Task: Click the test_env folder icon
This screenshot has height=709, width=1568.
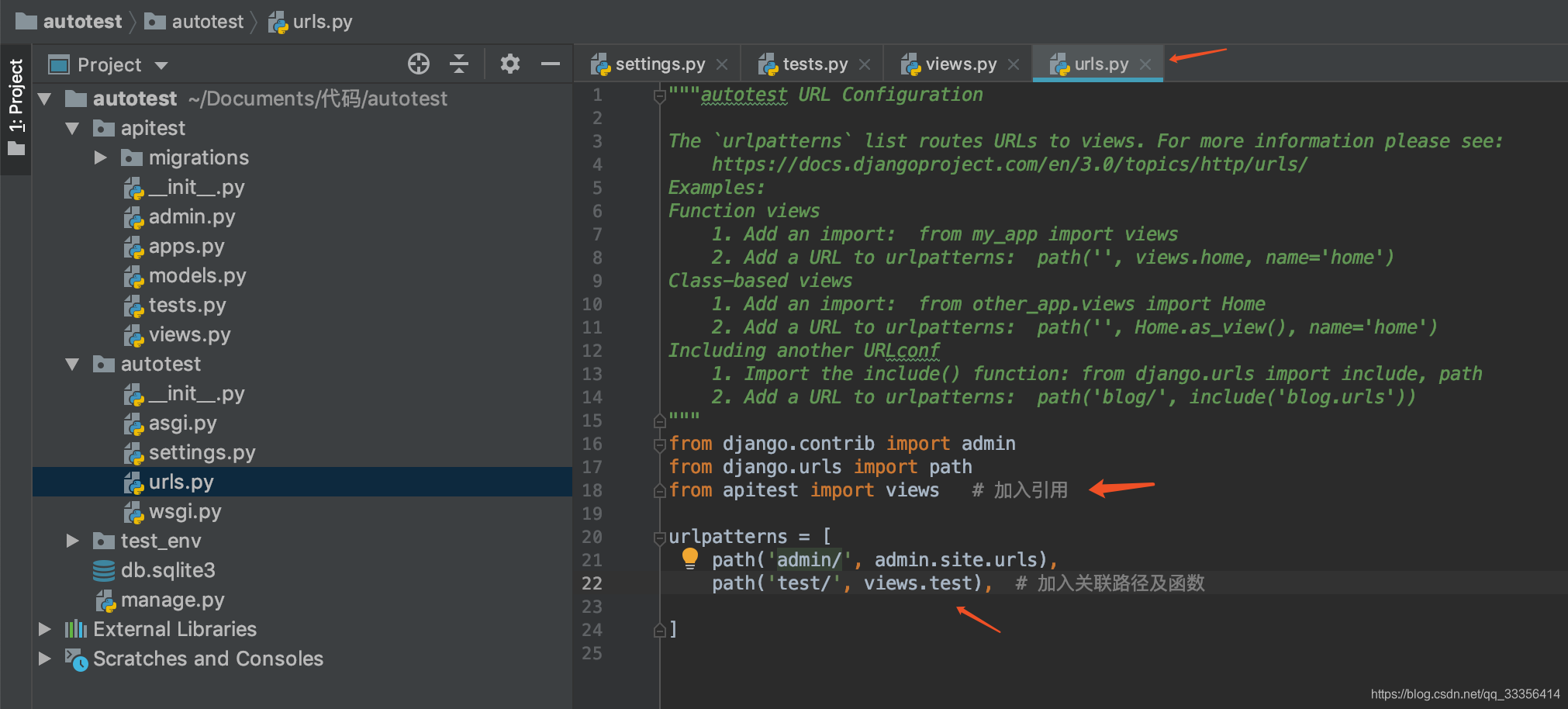Action: tap(104, 541)
